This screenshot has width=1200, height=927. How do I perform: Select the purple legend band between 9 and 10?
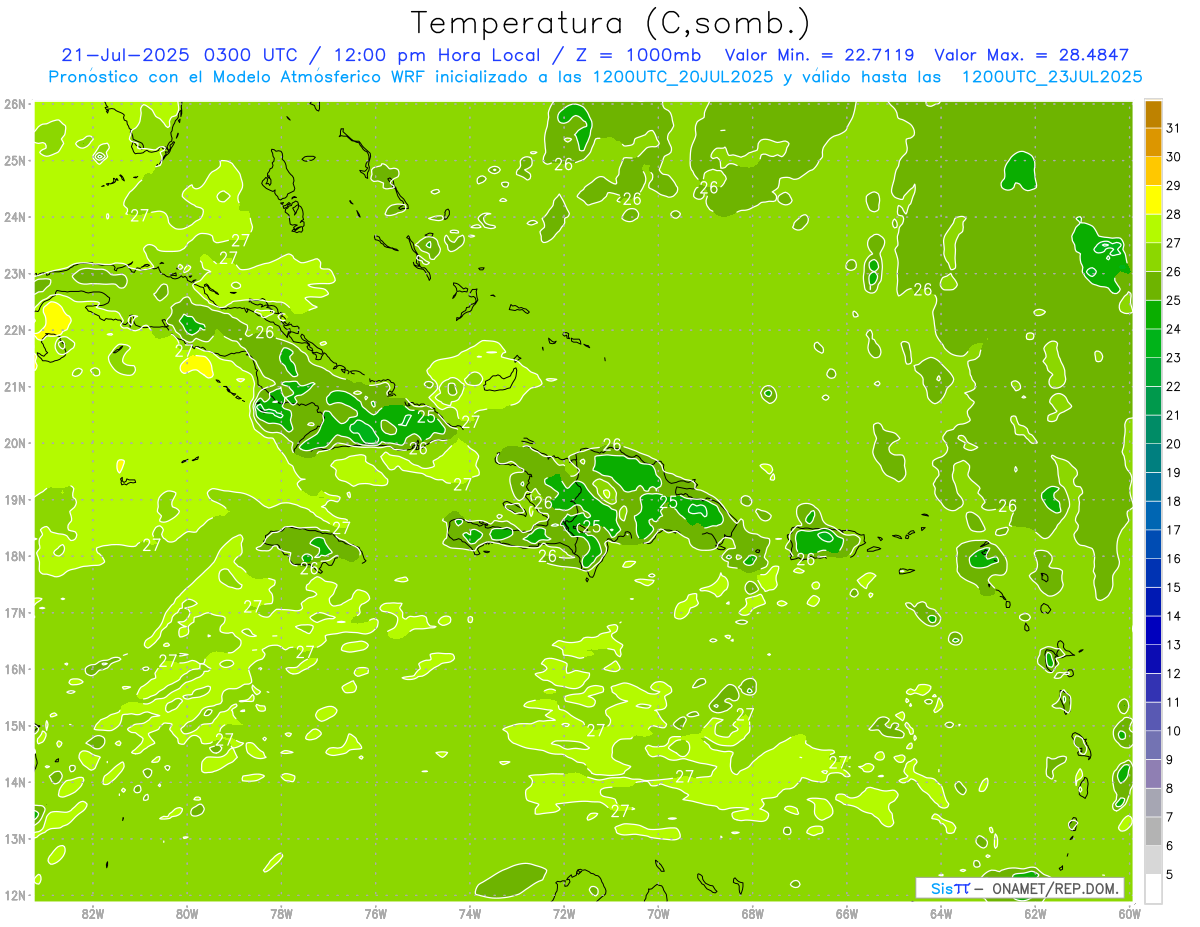click(1153, 745)
